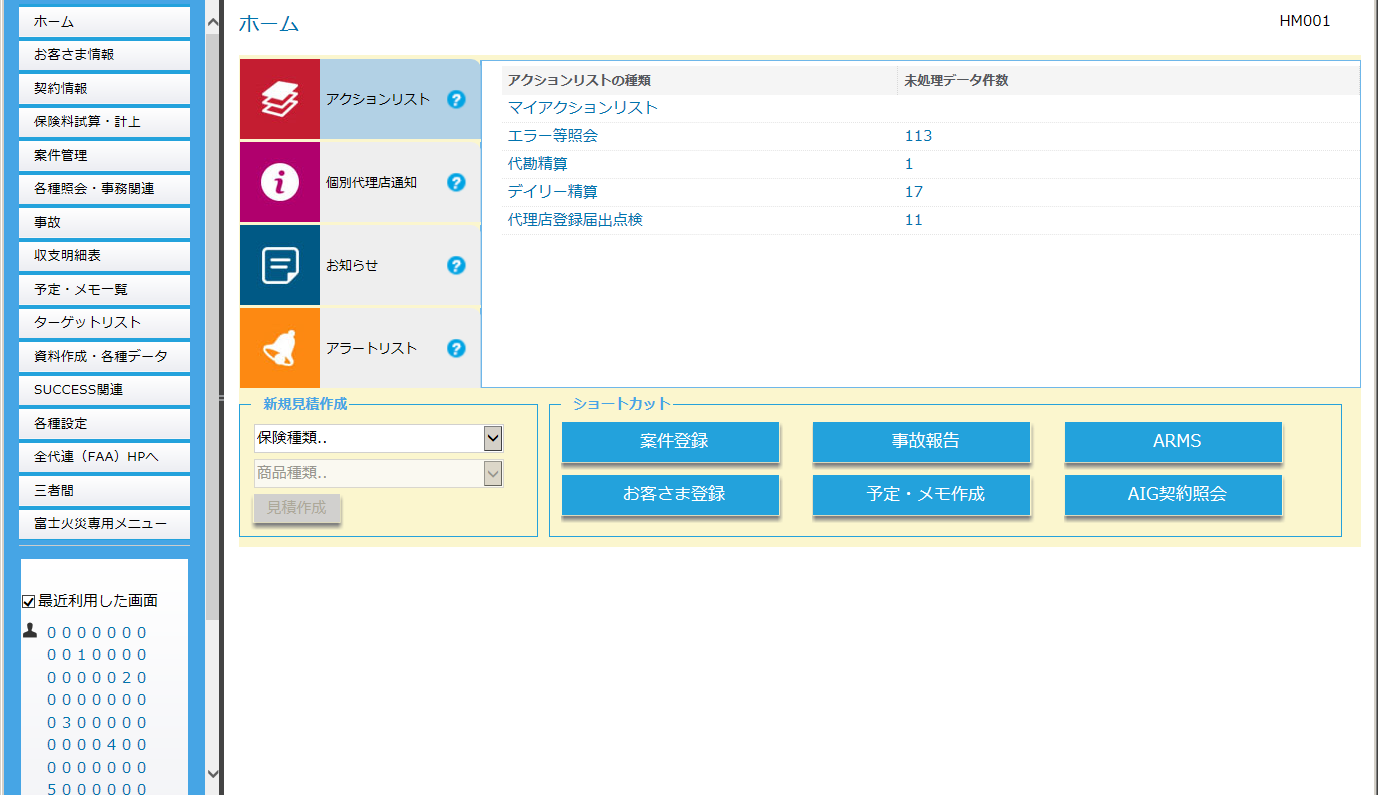Click the blue note icon for お知らせ
1378x795 pixels.
pyautogui.click(x=280, y=265)
